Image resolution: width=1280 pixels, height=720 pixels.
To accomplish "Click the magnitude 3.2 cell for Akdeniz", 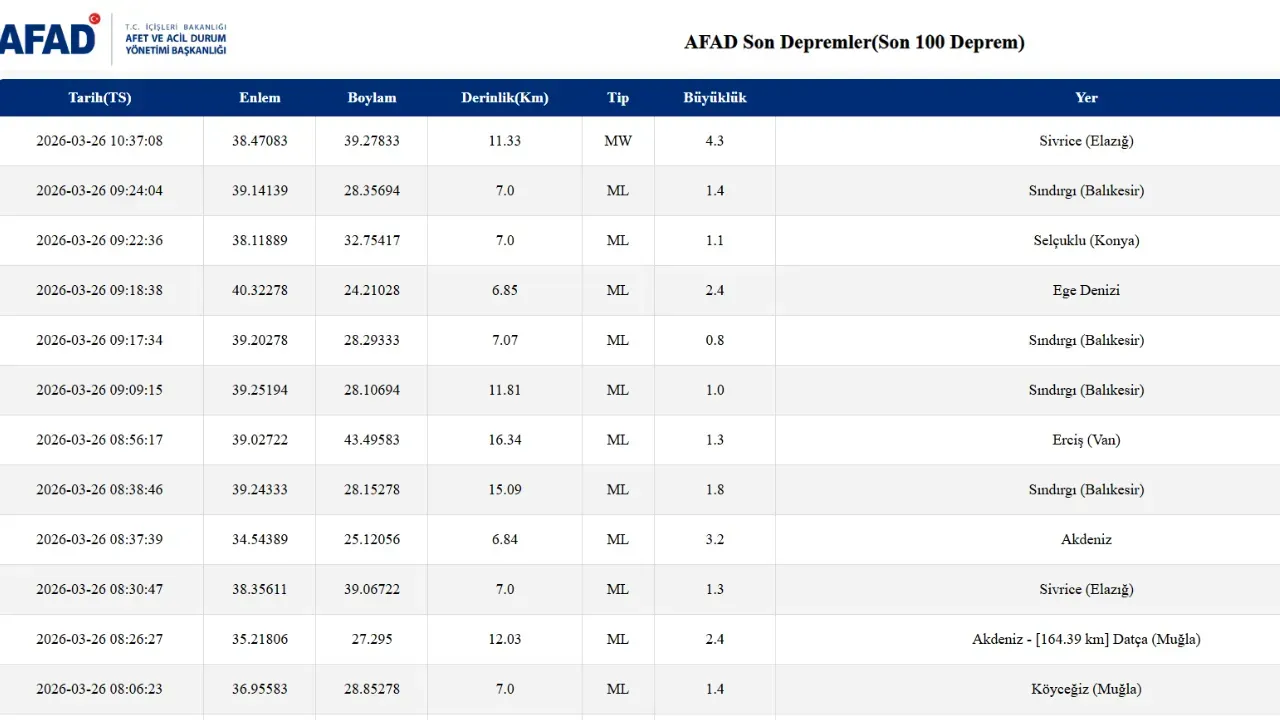I will point(715,540).
